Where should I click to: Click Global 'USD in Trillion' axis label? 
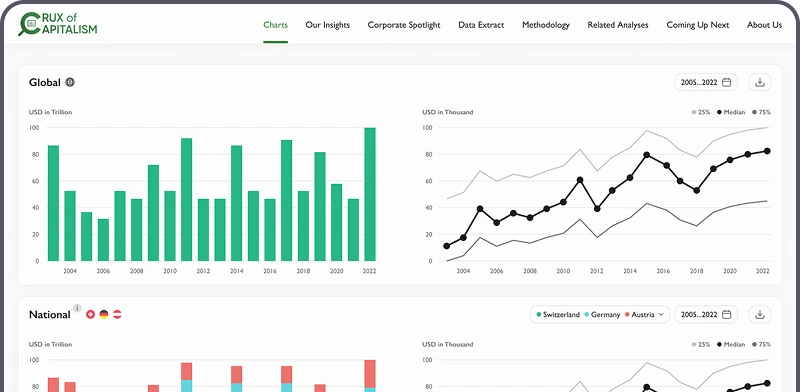[51, 112]
